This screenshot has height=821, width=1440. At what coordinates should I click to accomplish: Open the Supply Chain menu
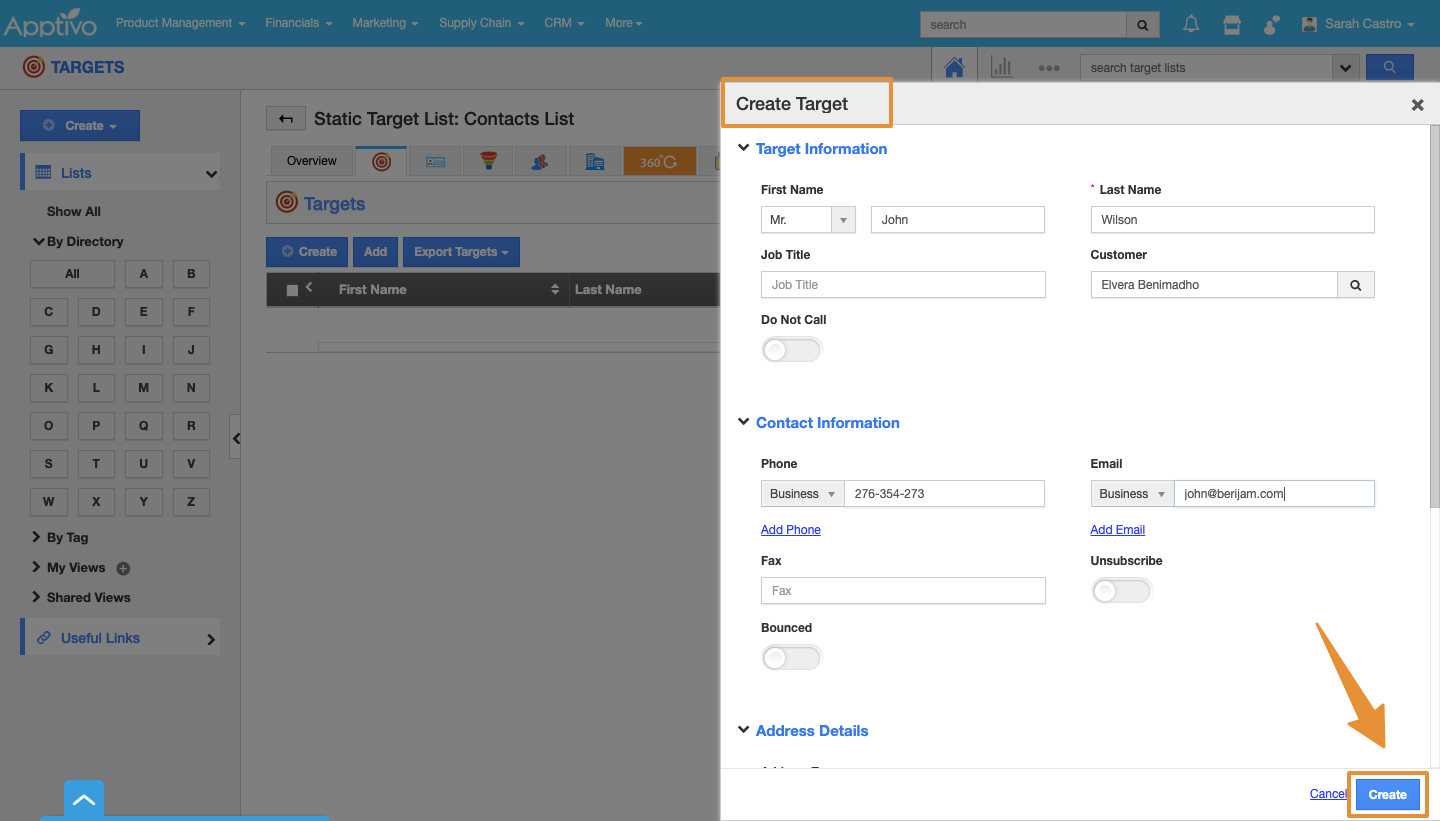tap(482, 23)
